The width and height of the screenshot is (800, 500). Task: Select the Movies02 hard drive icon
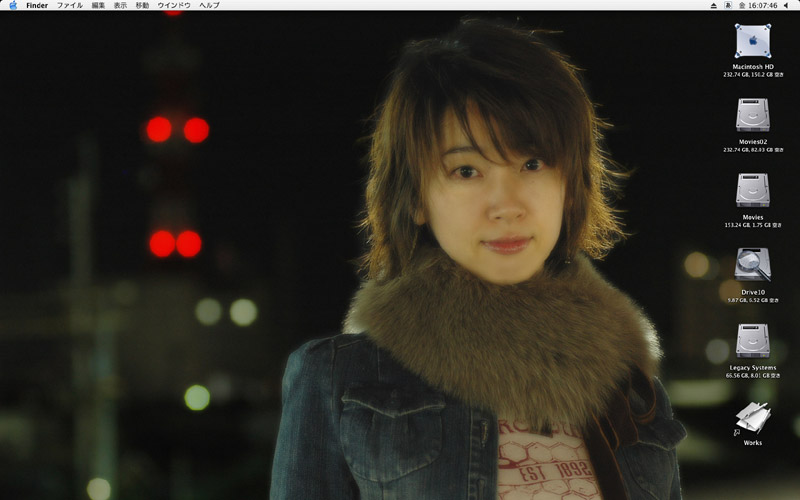(x=753, y=115)
